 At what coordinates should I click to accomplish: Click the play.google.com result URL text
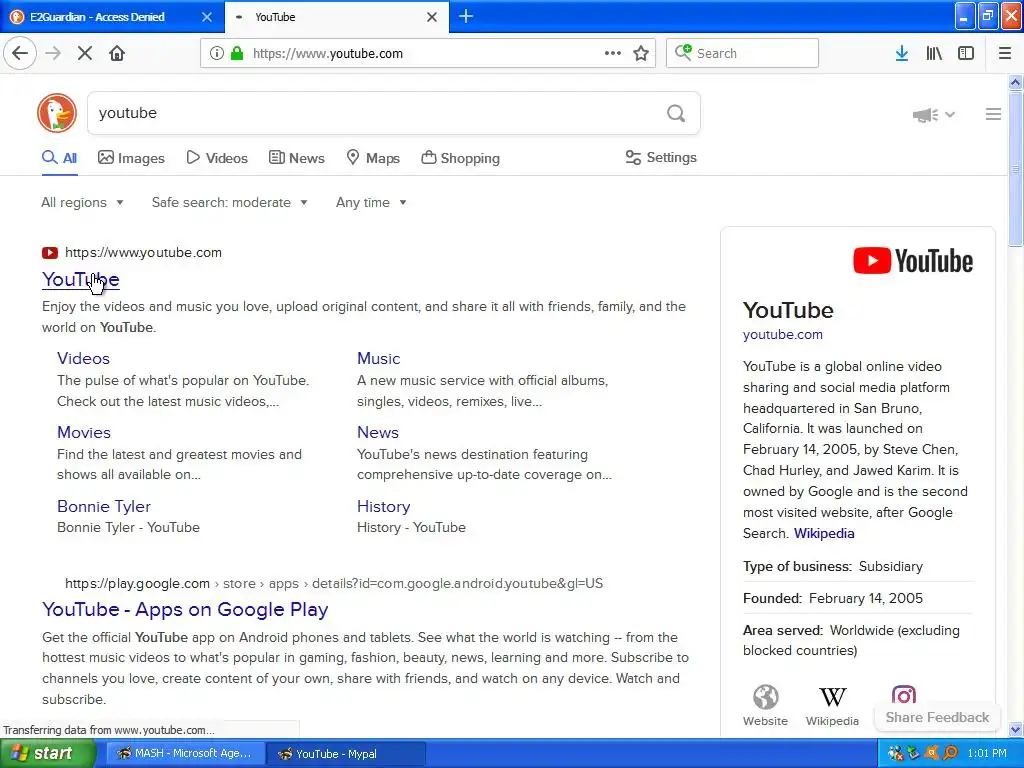click(334, 583)
